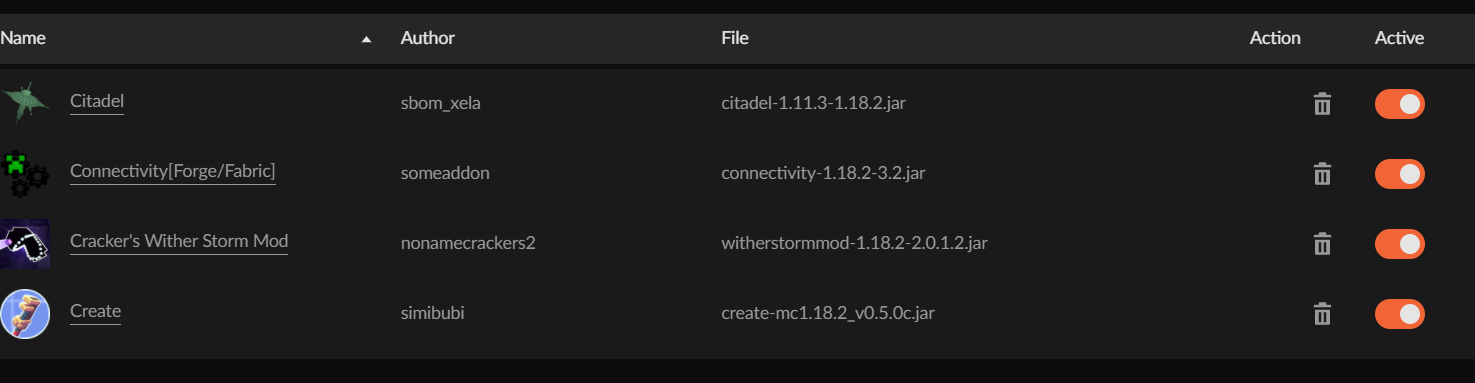The image size is (1475, 383).
Task: Open the Citadel mod link
Action: tap(97, 101)
